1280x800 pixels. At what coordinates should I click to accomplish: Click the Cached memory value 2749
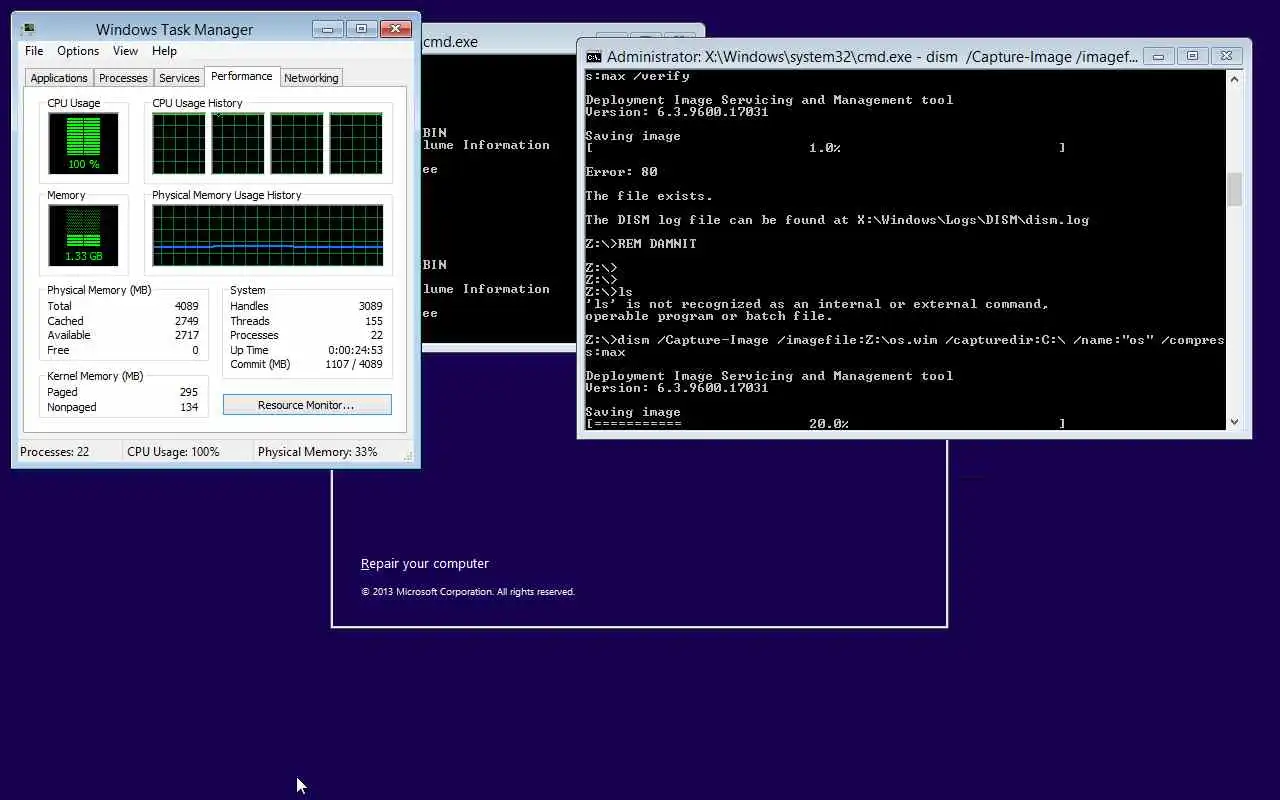tap(186, 321)
